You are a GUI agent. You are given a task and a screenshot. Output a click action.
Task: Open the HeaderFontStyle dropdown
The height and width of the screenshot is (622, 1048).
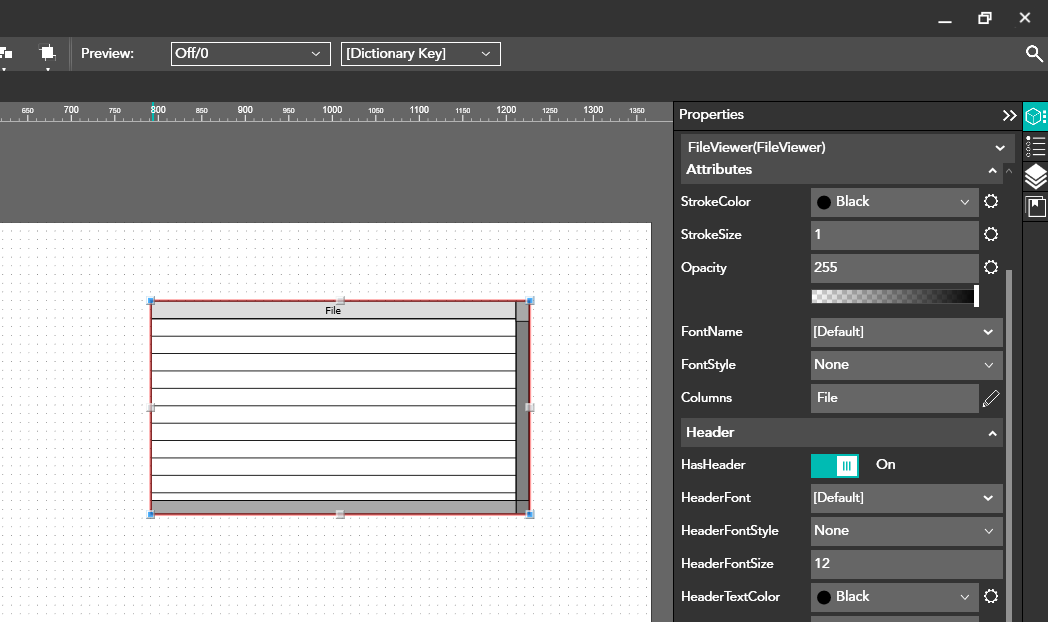(x=906, y=531)
